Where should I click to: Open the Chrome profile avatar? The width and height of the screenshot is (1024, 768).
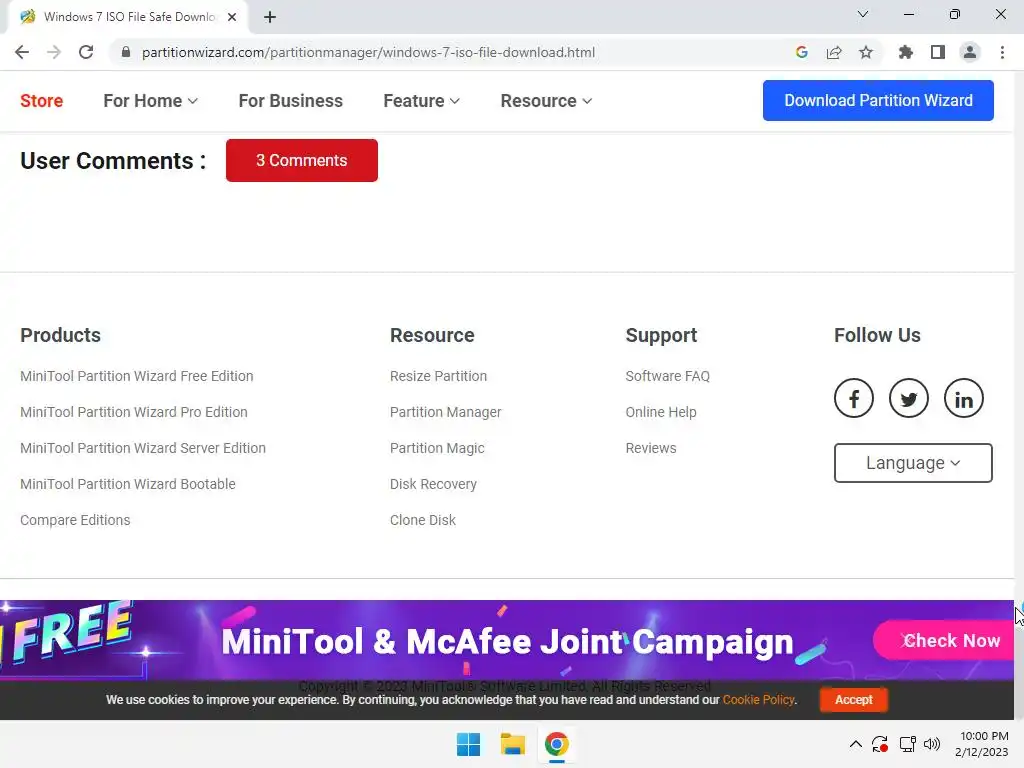(970, 52)
